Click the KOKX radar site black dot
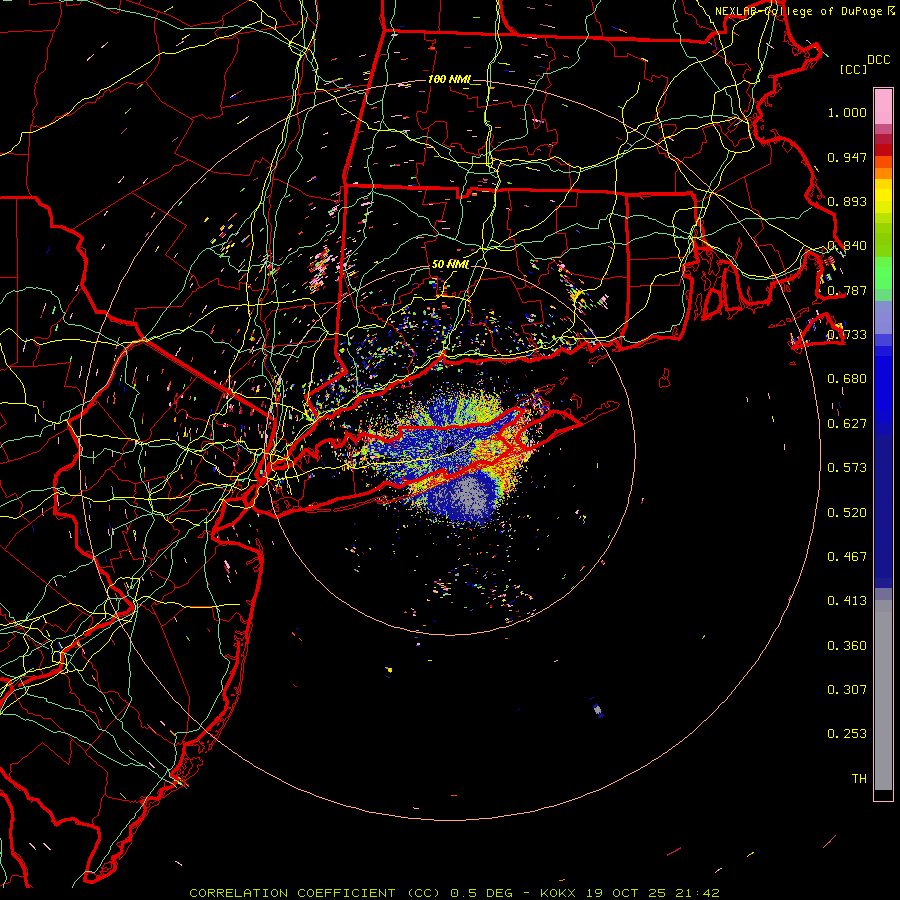The image size is (900, 900). tap(451, 449)
